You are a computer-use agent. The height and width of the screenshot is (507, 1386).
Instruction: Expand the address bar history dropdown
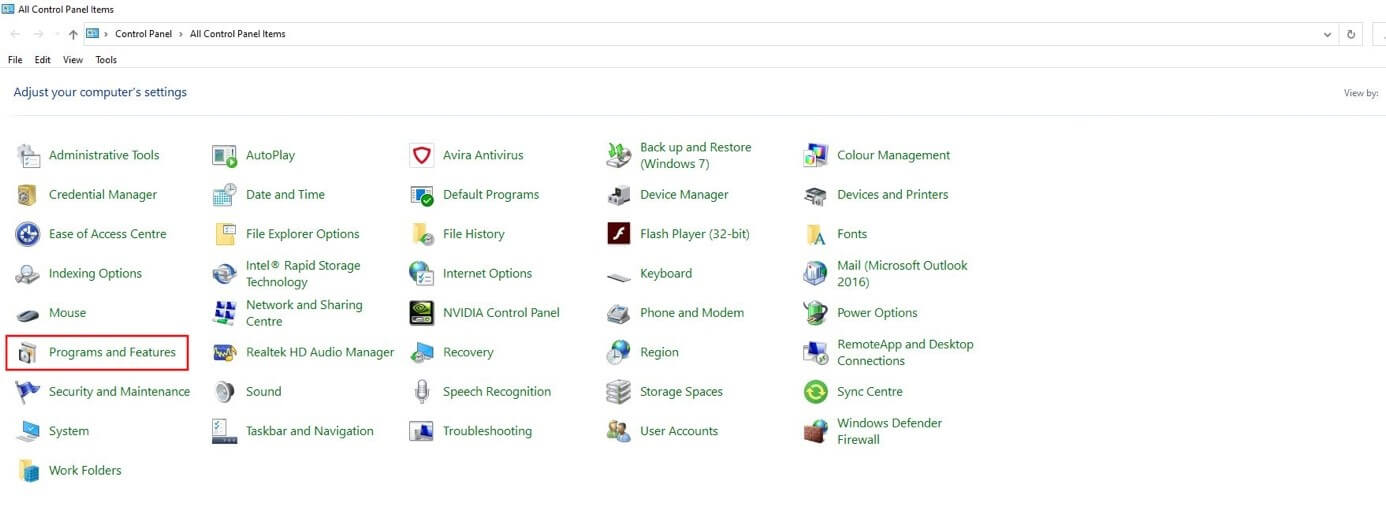click(x=1327, y=34)
